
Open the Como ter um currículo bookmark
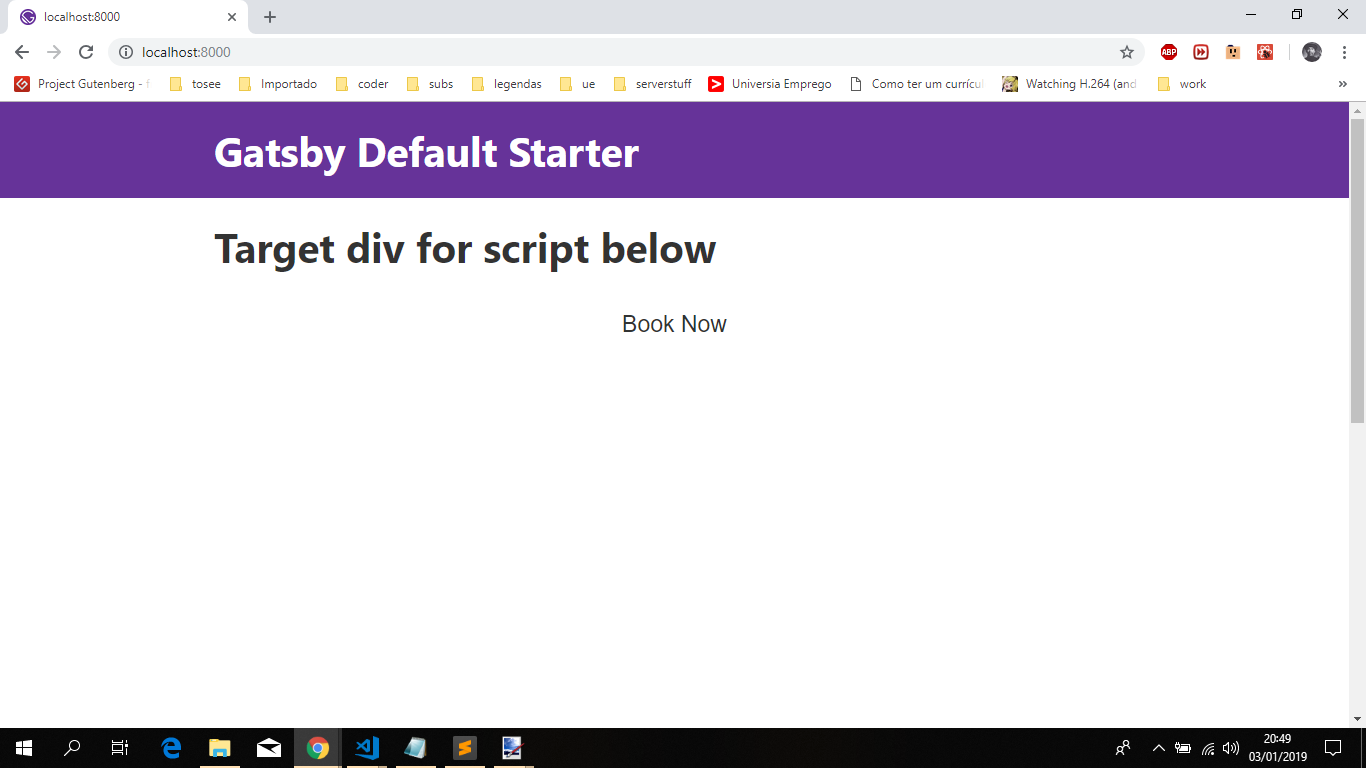tap(917, 84)
